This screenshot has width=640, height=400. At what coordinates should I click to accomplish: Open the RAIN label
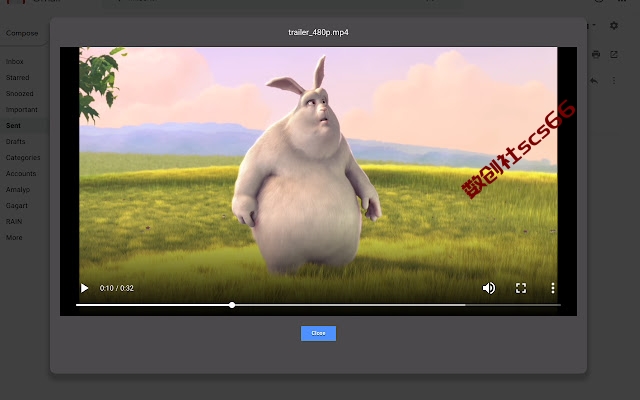[14, 221]
